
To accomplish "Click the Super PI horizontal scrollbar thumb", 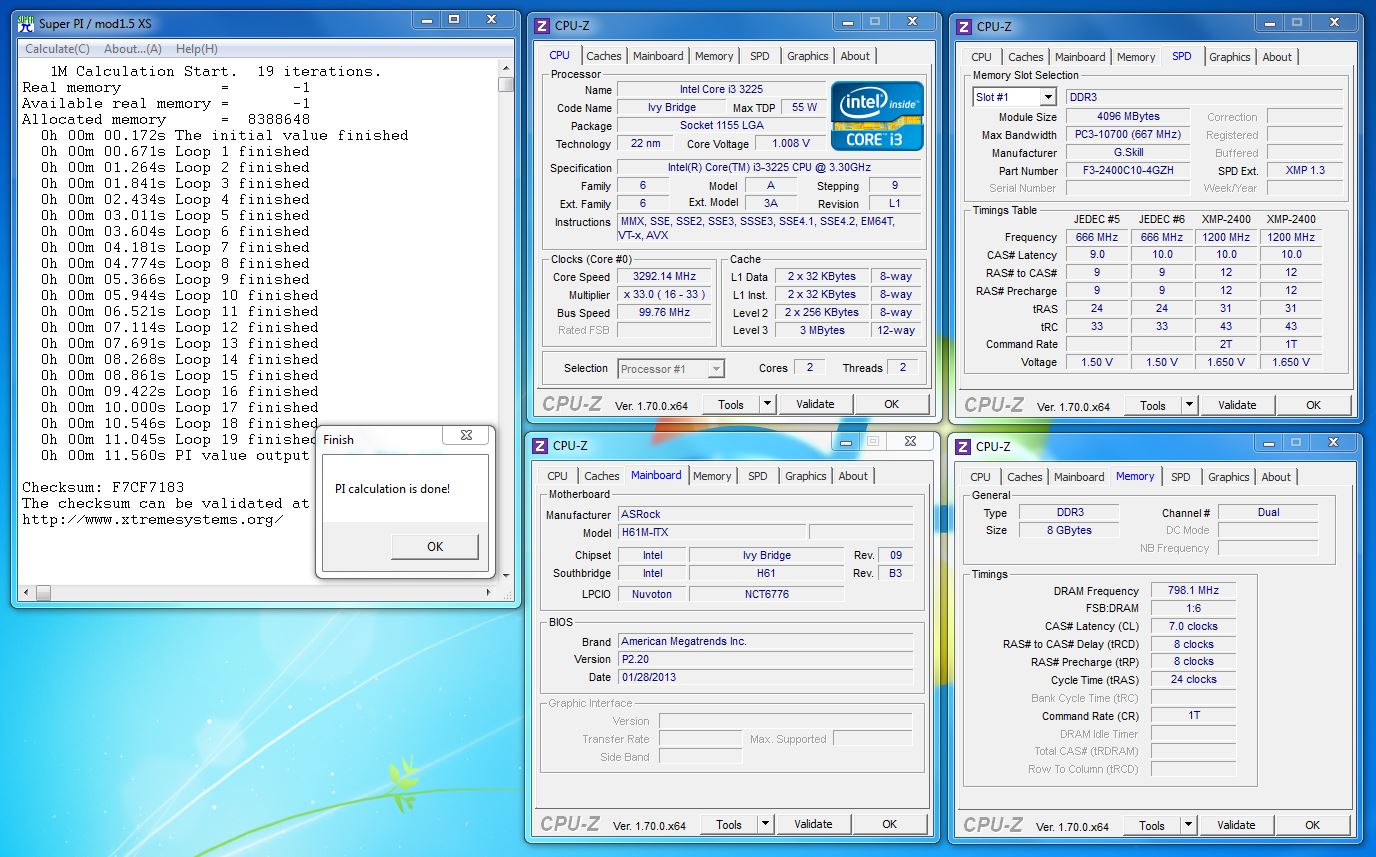I will (43, 593).
